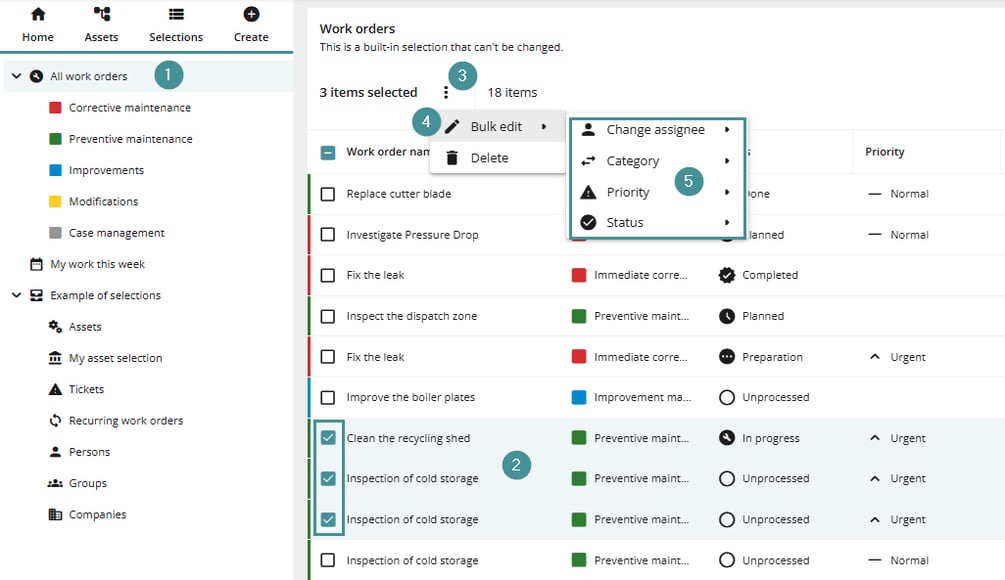Click Corrective maintenance red color square
The height and width of the screenshot is (580, 1005).
(x=56, y=108)
